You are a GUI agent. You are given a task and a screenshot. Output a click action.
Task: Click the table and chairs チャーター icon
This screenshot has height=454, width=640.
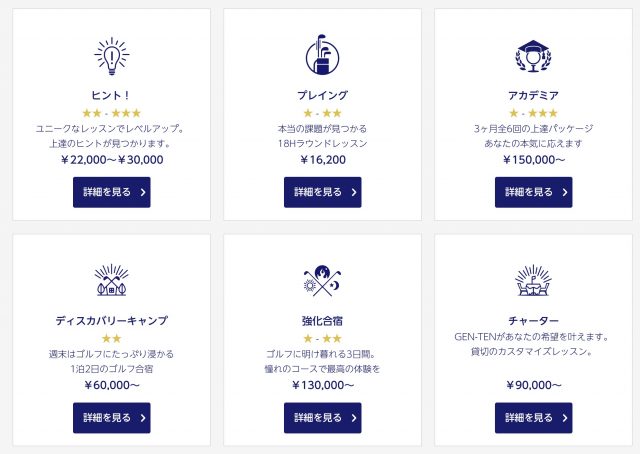point(533,280)
